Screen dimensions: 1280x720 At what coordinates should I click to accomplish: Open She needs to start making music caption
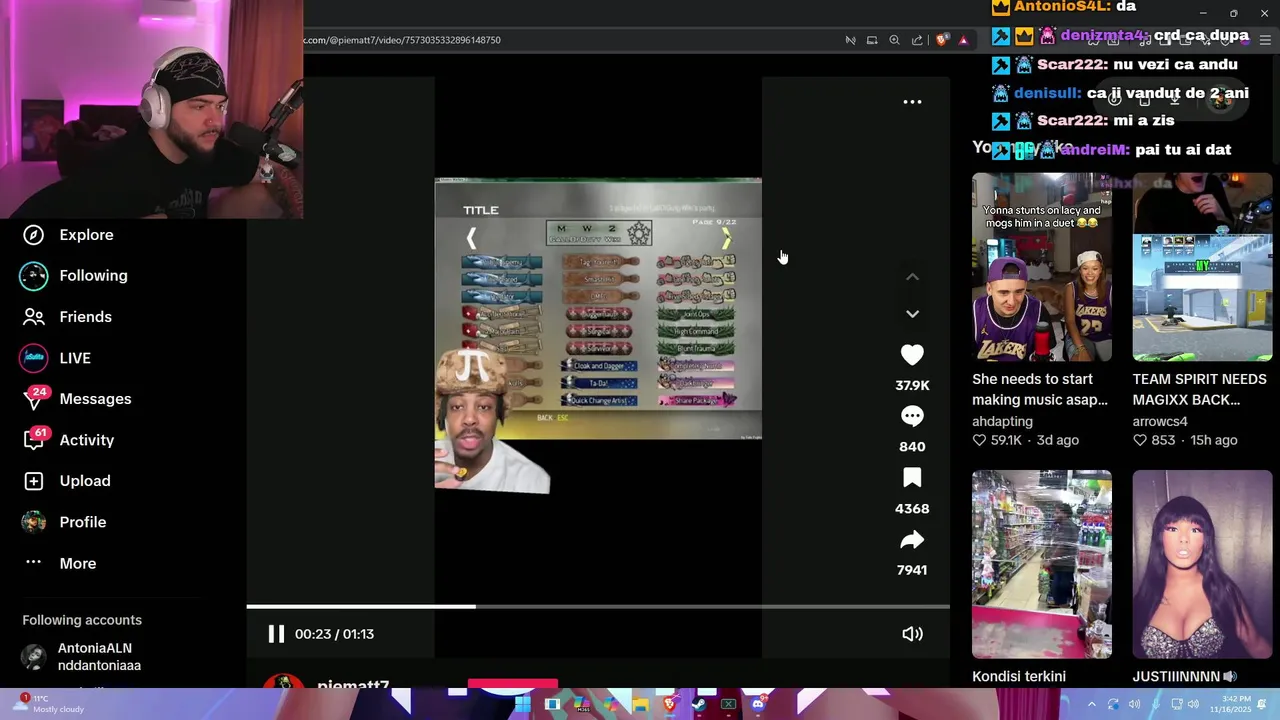[x=1040, y=389]
